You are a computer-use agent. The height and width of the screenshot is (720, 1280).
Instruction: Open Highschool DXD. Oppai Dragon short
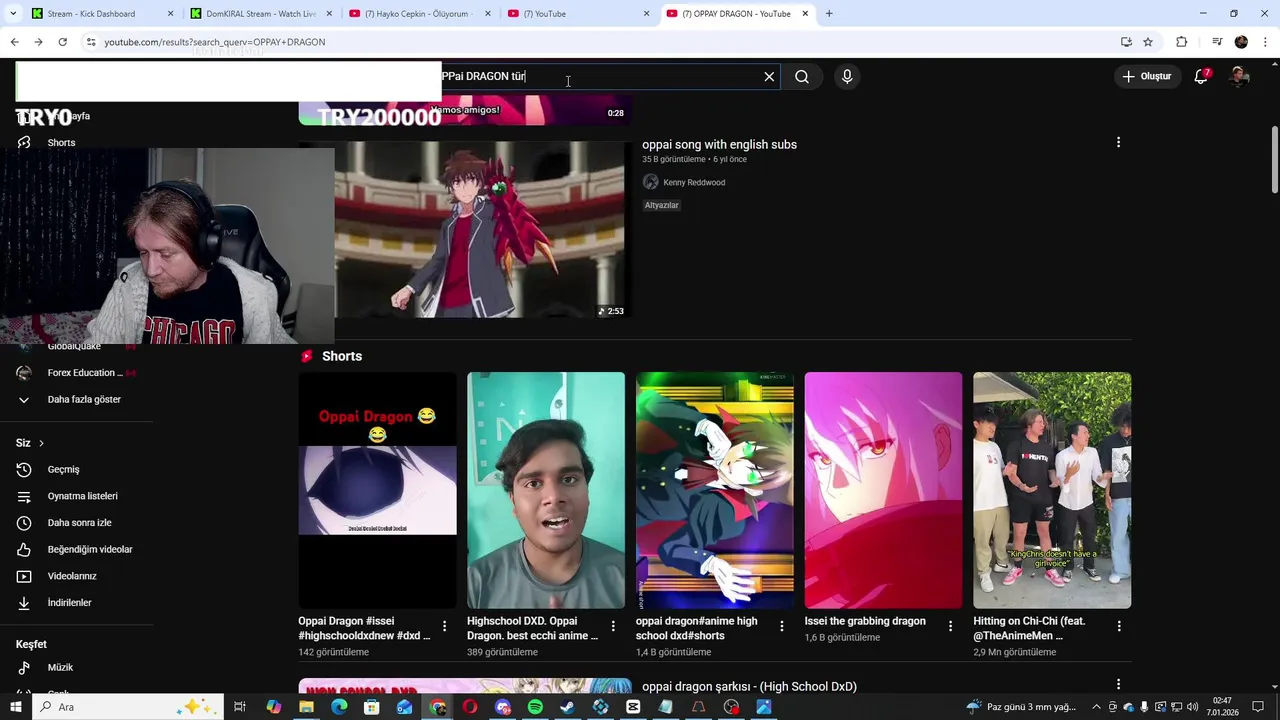click(x=546, y=490)
